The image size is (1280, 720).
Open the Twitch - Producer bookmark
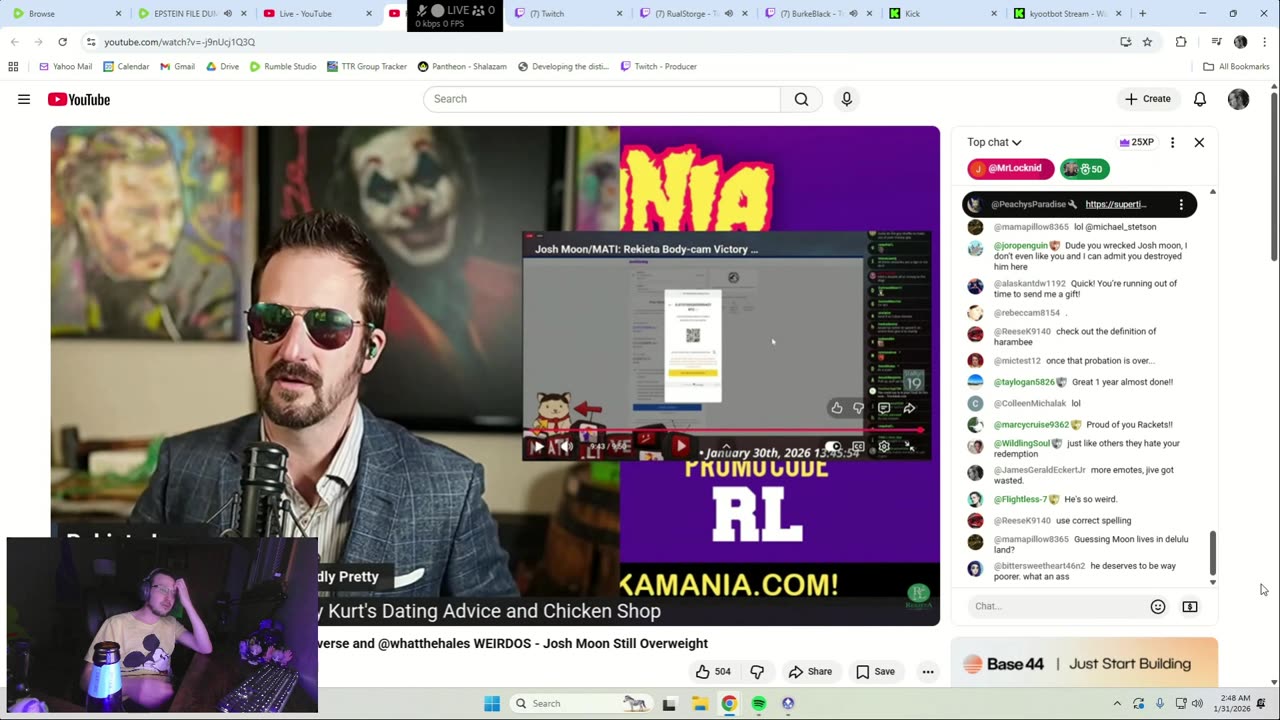tap(659, 67)
